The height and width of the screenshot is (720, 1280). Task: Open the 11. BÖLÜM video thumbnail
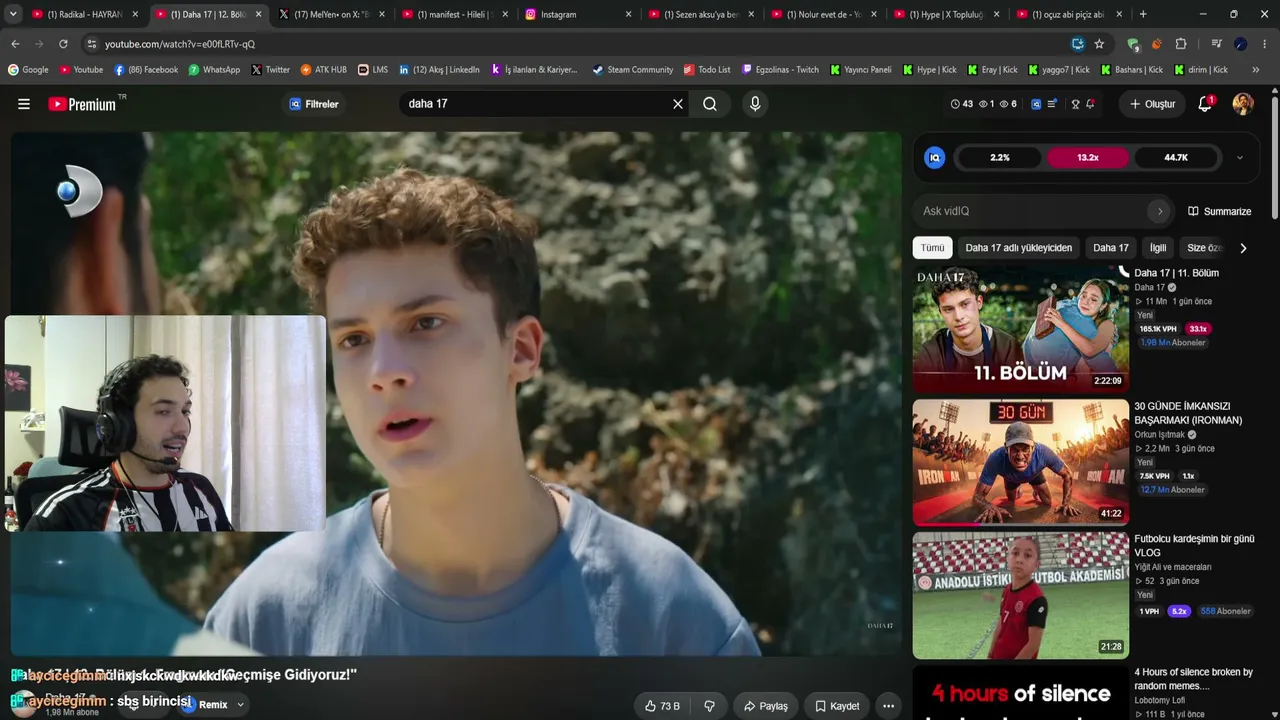coord(1020,329)
